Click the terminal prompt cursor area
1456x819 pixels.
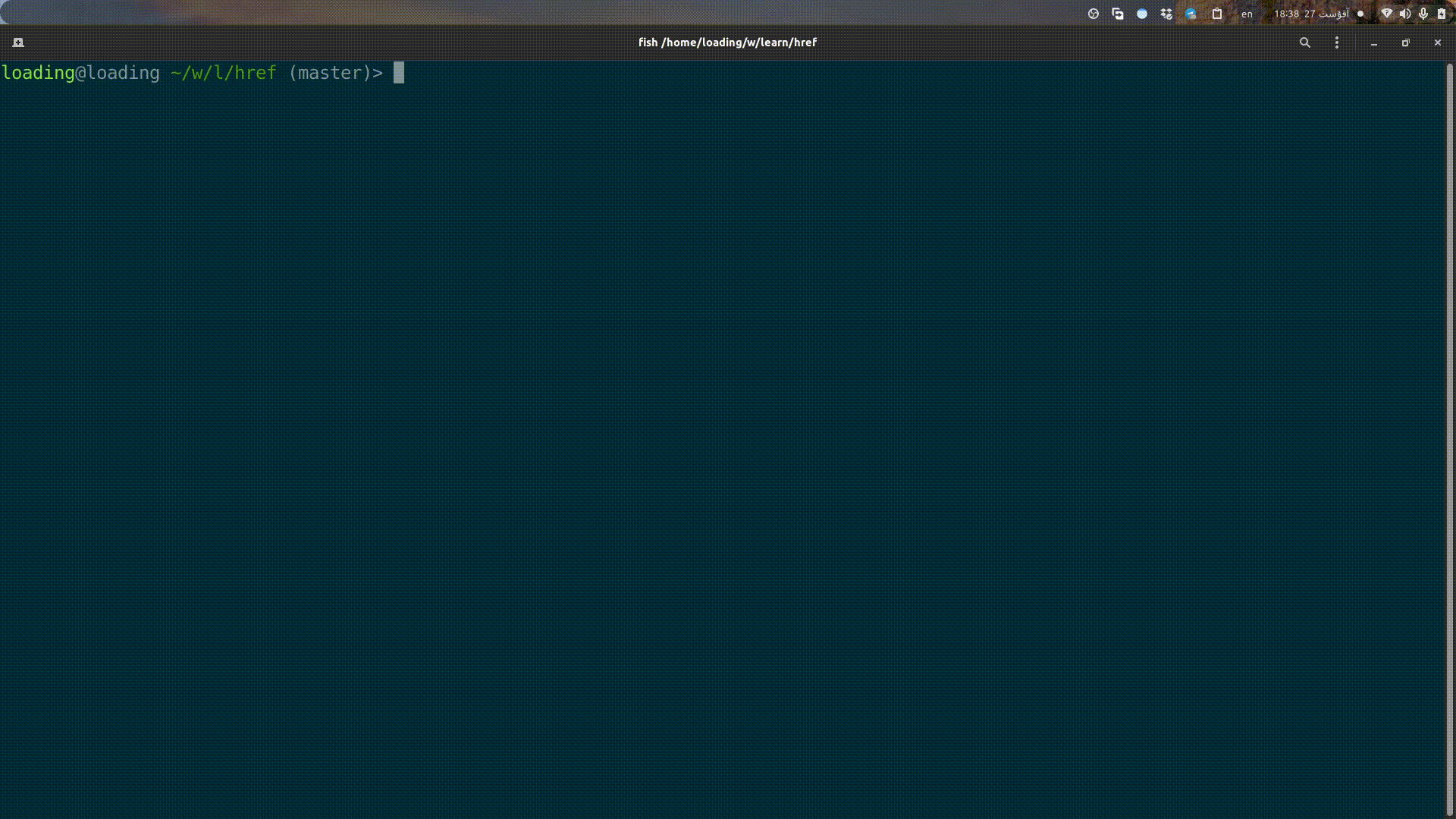point(399,73)
